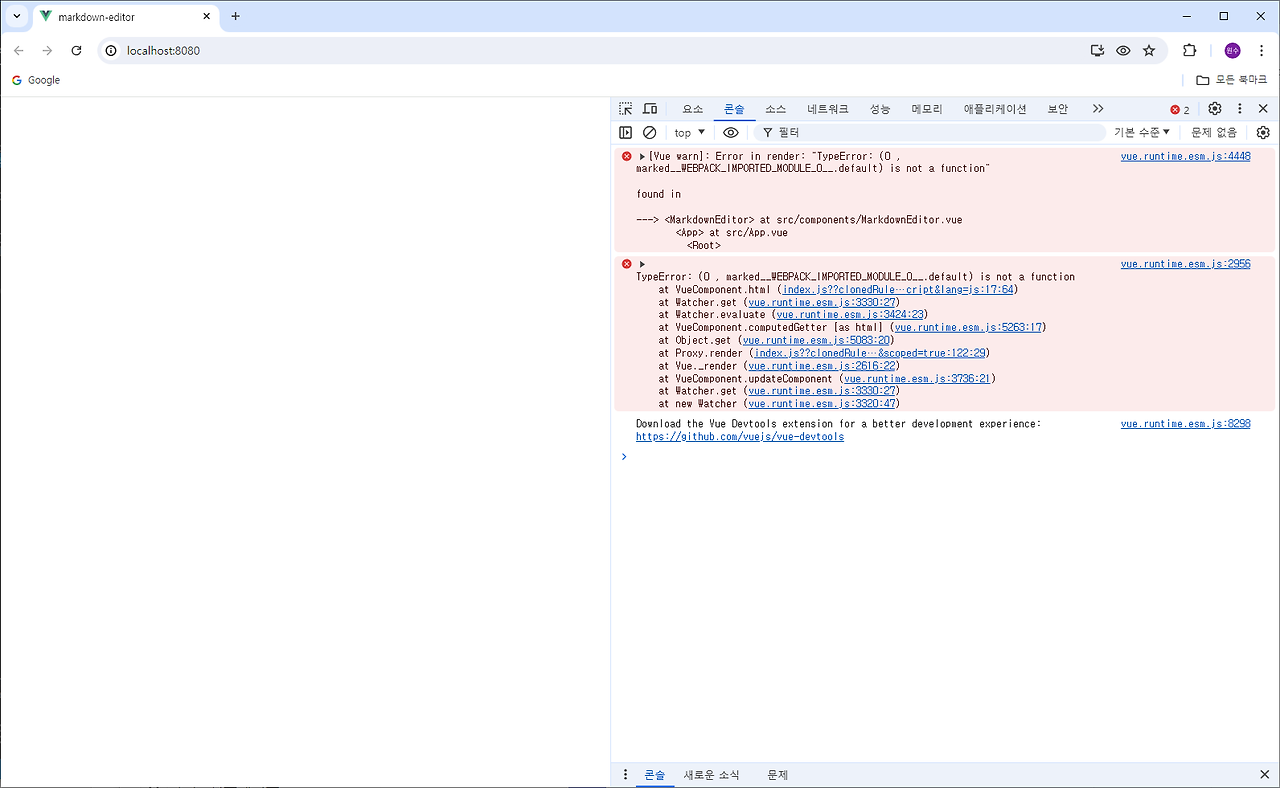The height and width of the screenshot is (788, 1280).
Task: Select the 콘솔 tab in top bar
Action: (x=734, y=109)
